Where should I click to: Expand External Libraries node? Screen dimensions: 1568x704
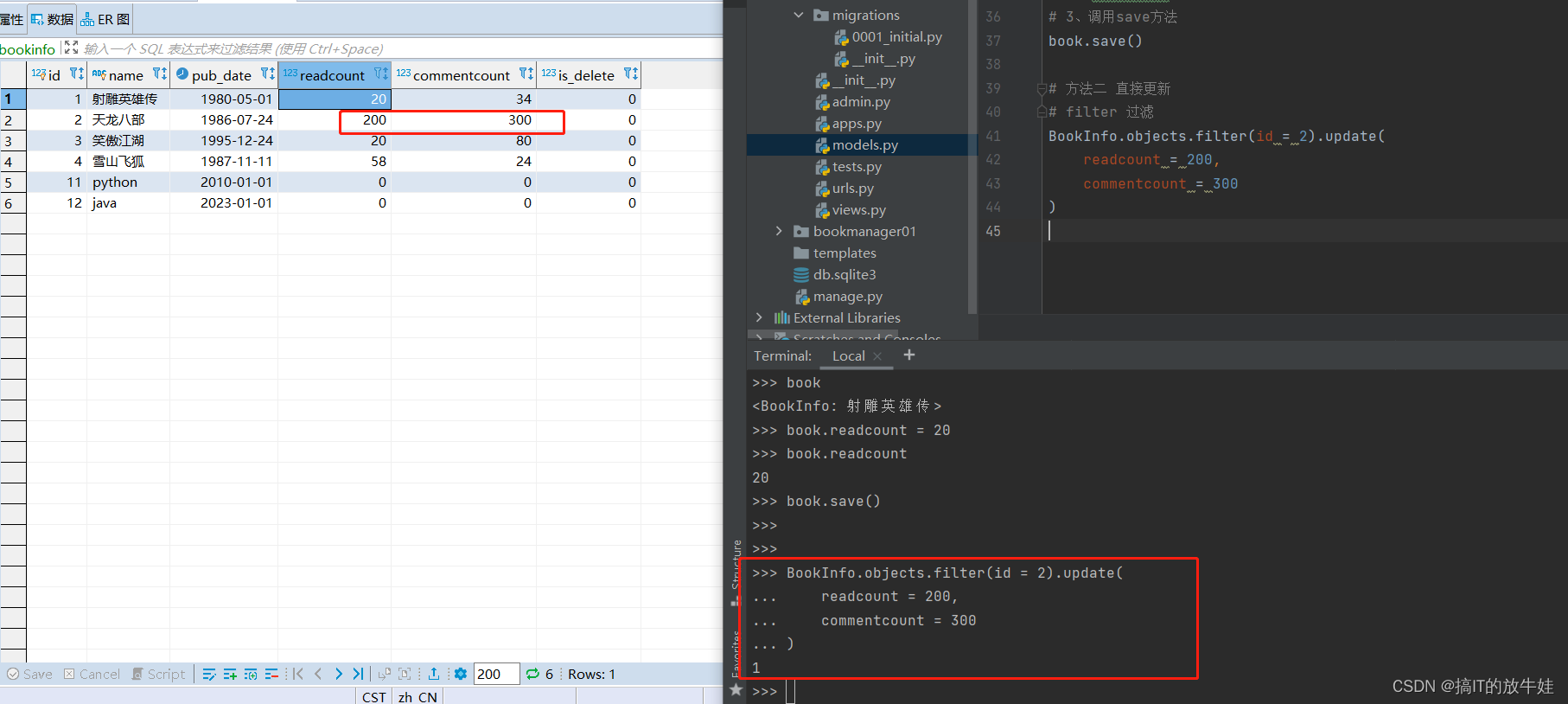tap(759, 317)
